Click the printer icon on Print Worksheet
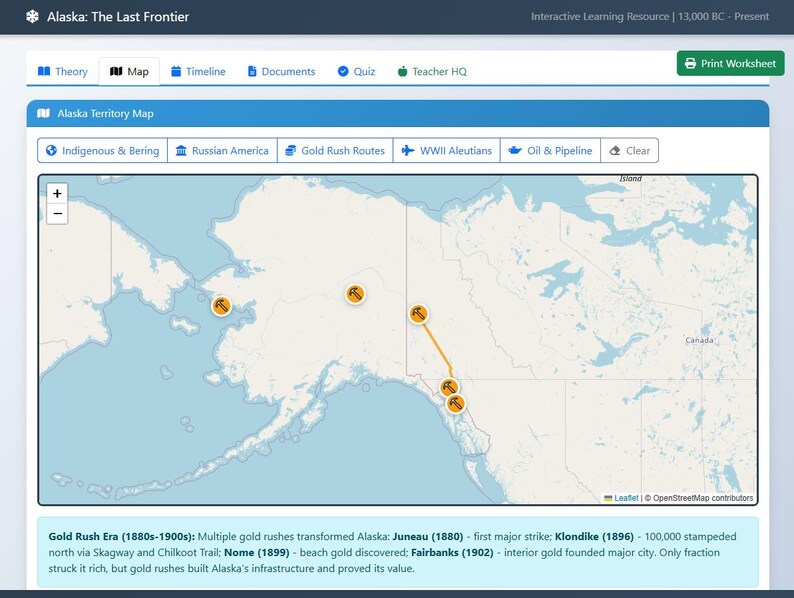 coord(690,63)
